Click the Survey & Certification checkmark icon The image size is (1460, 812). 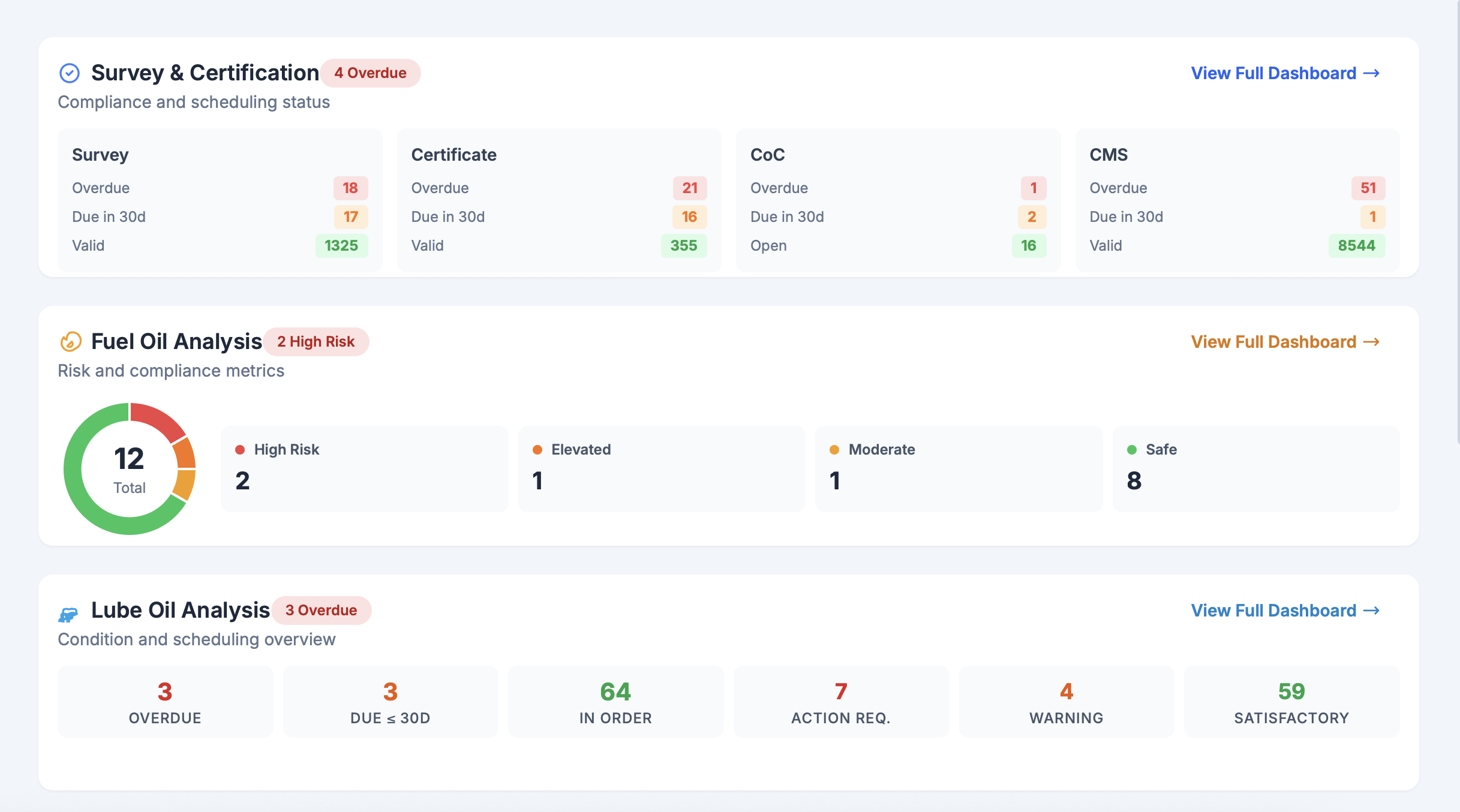point(70,73)
